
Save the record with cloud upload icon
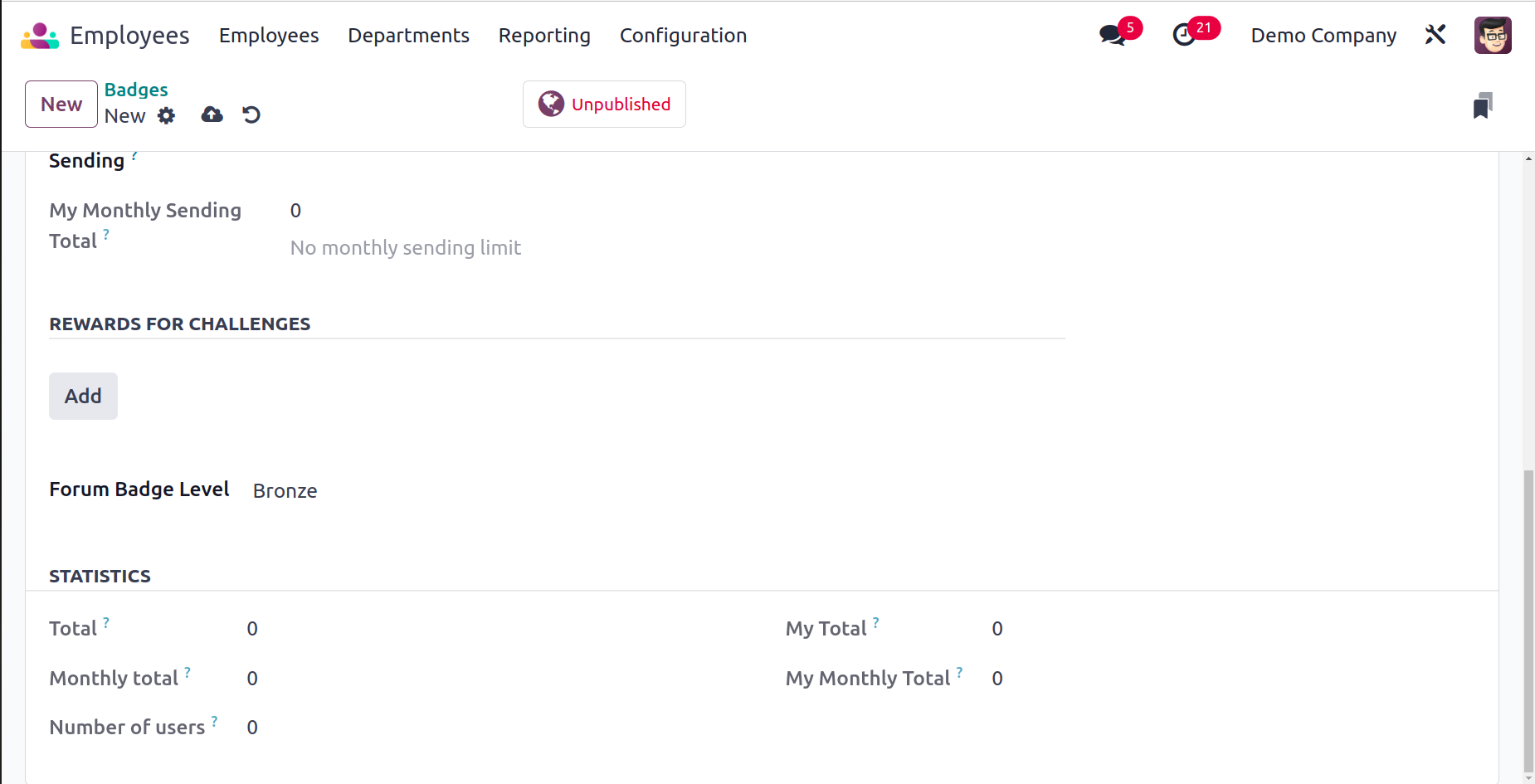click(212, 114)
